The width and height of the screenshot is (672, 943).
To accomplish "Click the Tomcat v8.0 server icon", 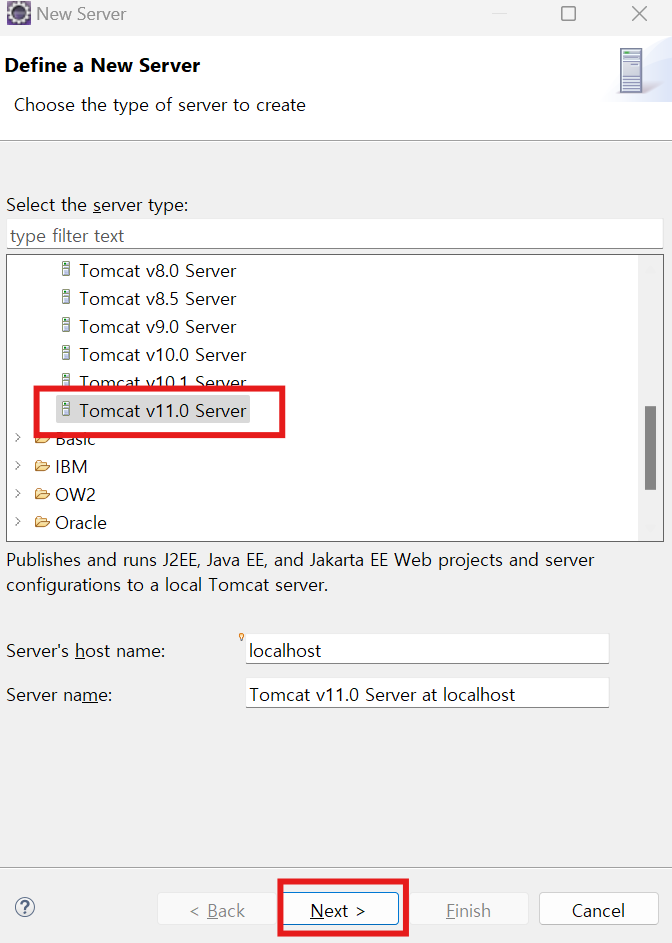I will tap(66, 269).
